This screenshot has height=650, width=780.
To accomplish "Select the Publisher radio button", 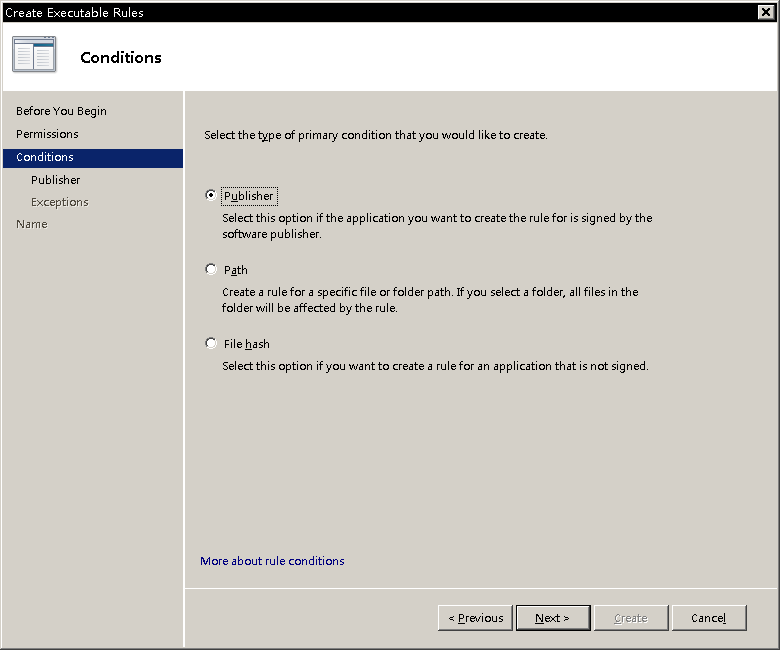I will pos(211,195).
